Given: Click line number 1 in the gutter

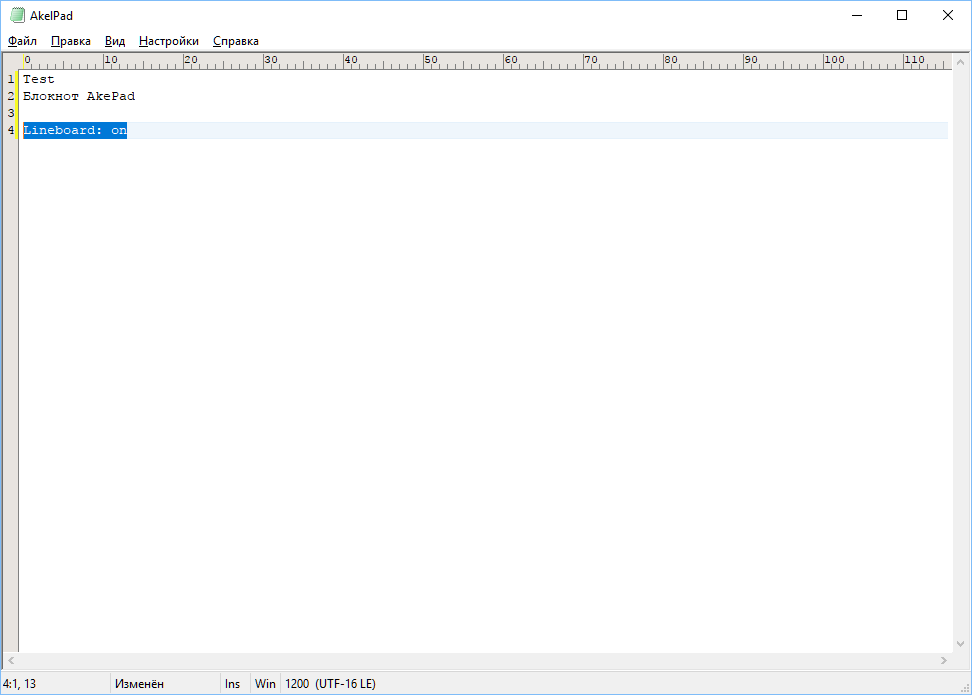Looking at the screenshot, I should click(11, 79).
